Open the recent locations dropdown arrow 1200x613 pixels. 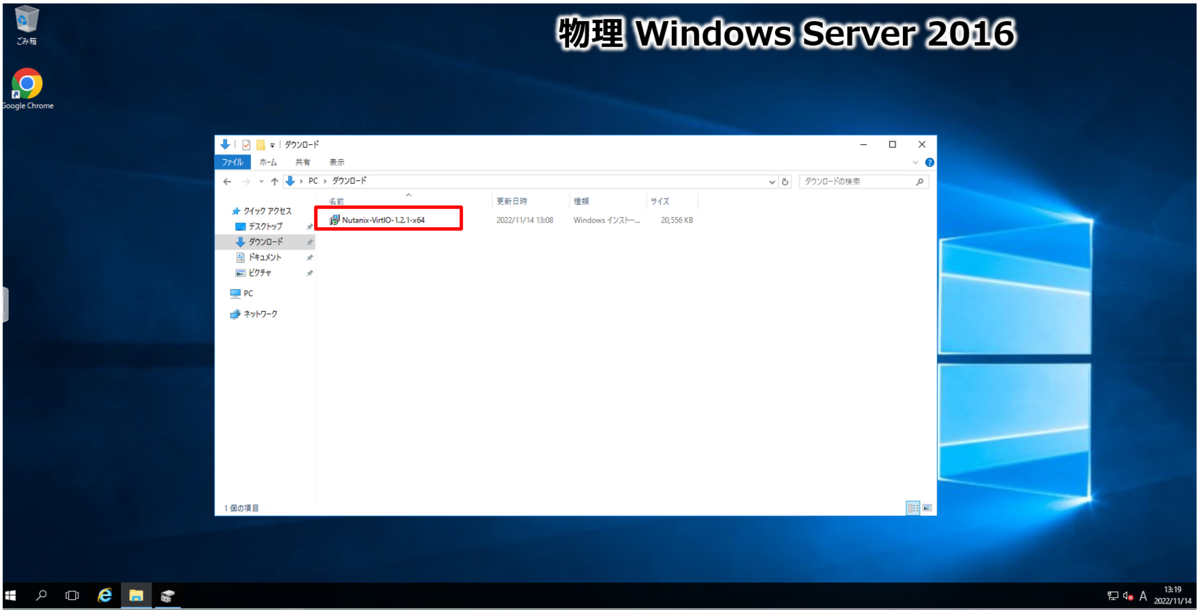[x=261, y=182]
